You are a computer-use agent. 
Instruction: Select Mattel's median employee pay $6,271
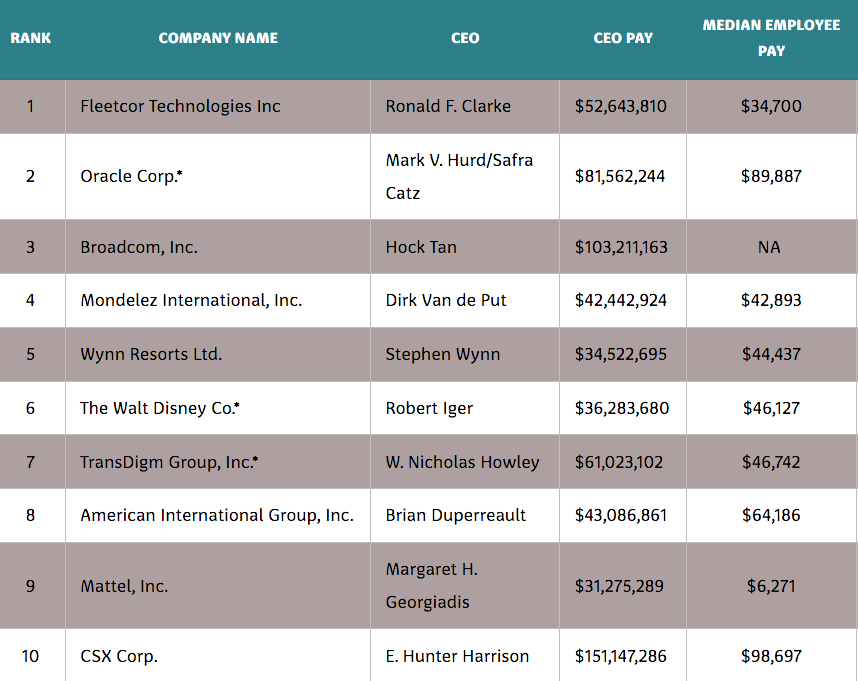click(771, 586)
